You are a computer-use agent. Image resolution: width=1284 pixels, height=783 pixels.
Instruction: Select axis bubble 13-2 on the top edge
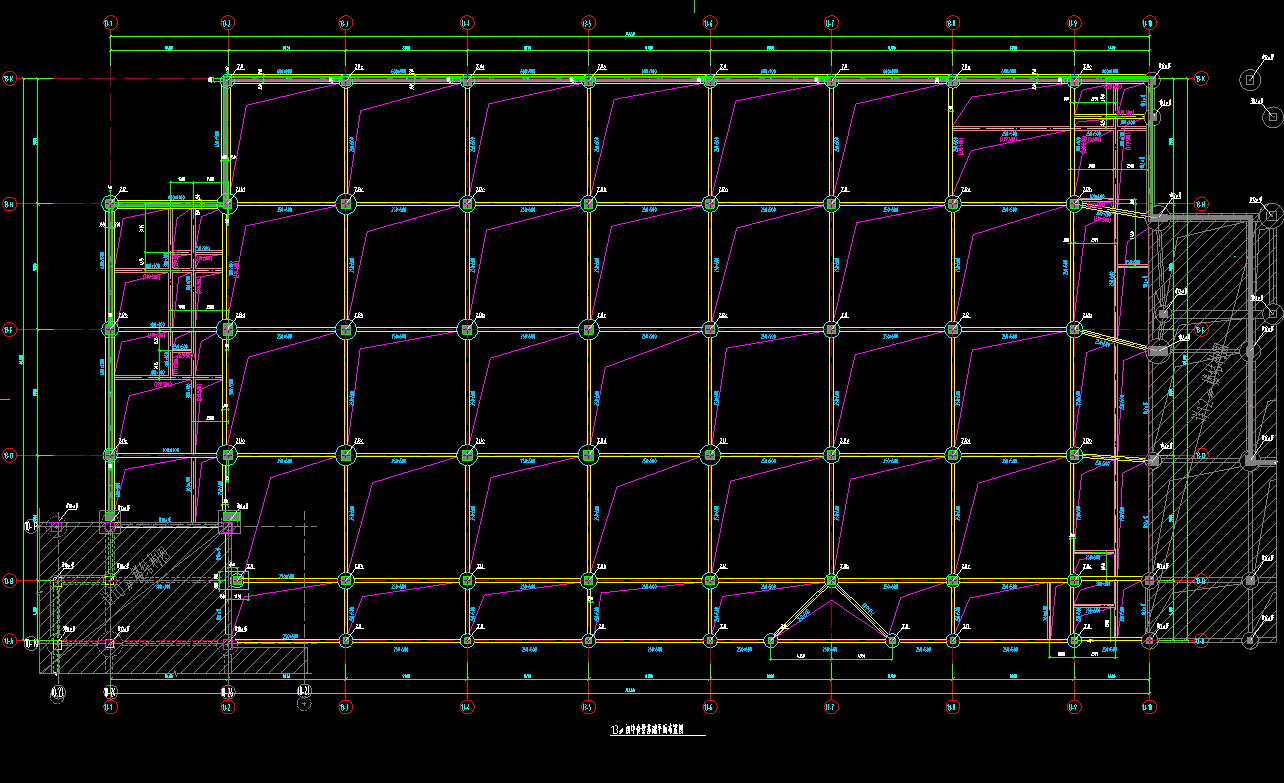(226, 22)
